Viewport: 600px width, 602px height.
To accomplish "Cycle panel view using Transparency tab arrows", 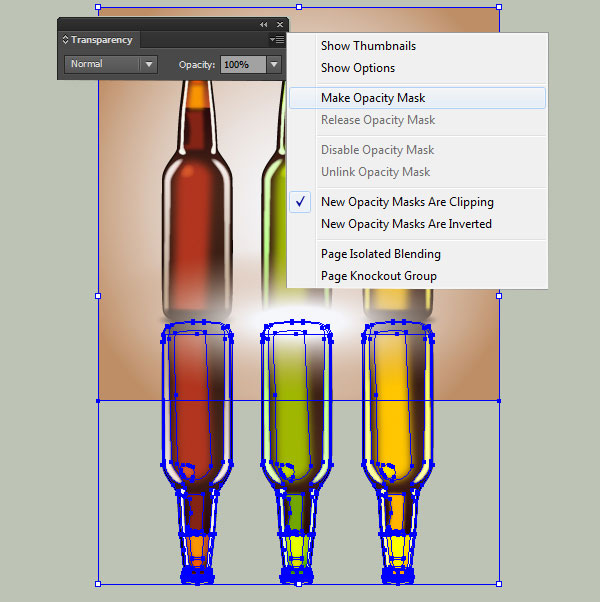I will pyautogui.click(x=65, y=40).
